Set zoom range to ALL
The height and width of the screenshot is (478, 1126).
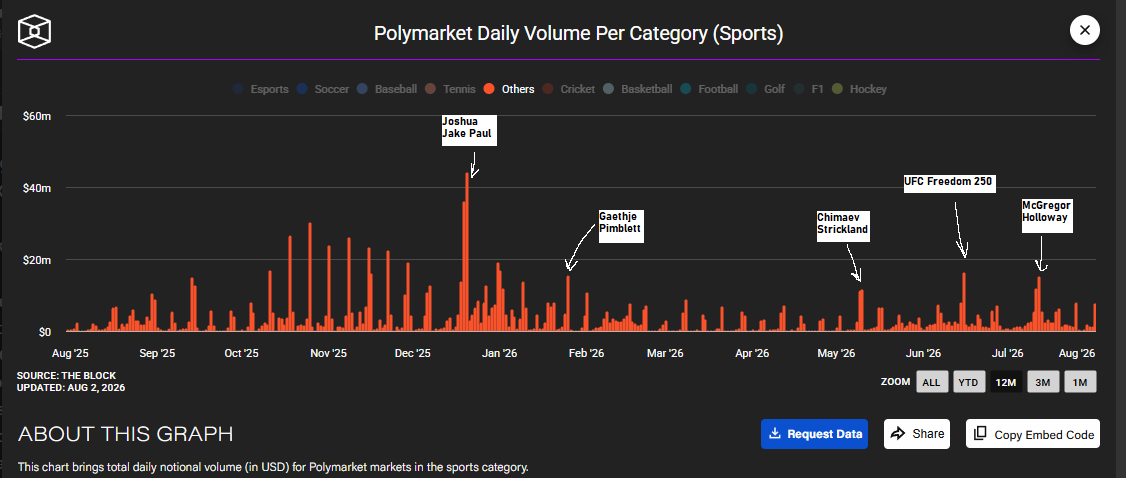931,382
